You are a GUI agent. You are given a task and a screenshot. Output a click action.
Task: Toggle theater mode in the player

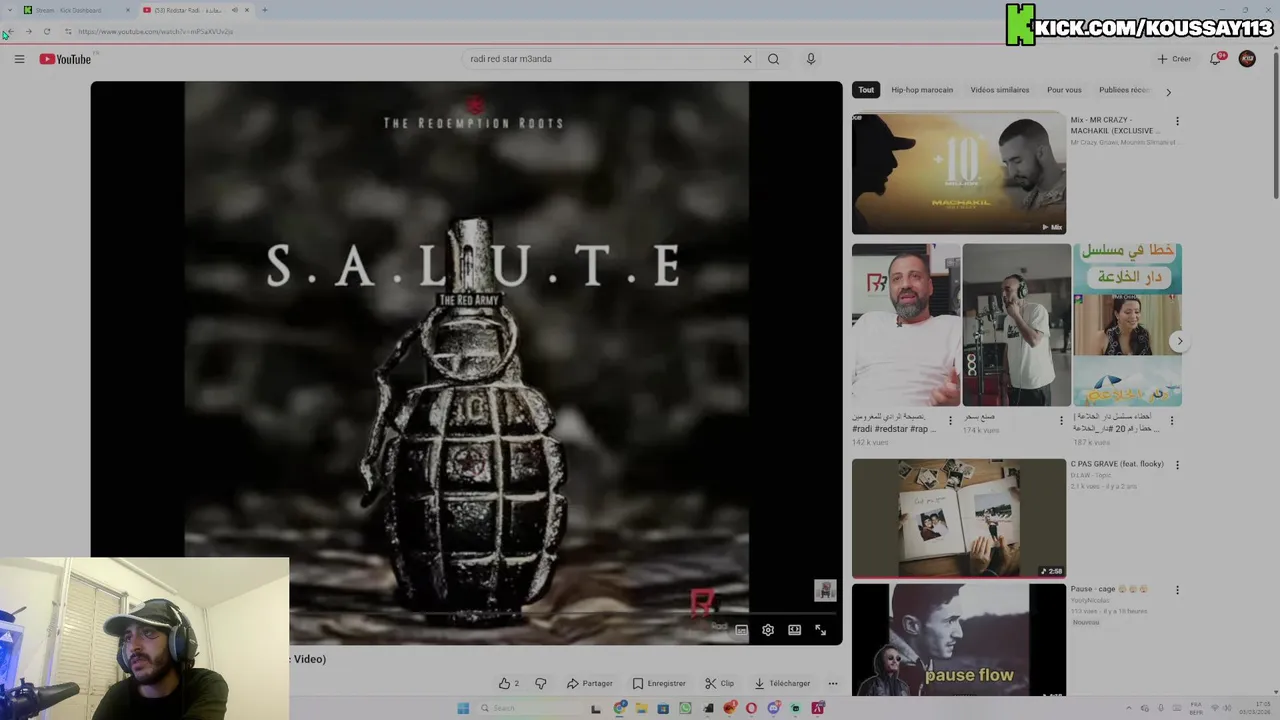pyautogui.click(x=794, y=630)
